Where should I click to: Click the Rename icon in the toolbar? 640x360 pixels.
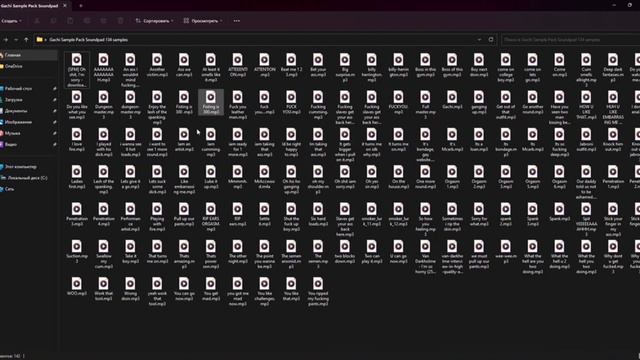point(87,21)
